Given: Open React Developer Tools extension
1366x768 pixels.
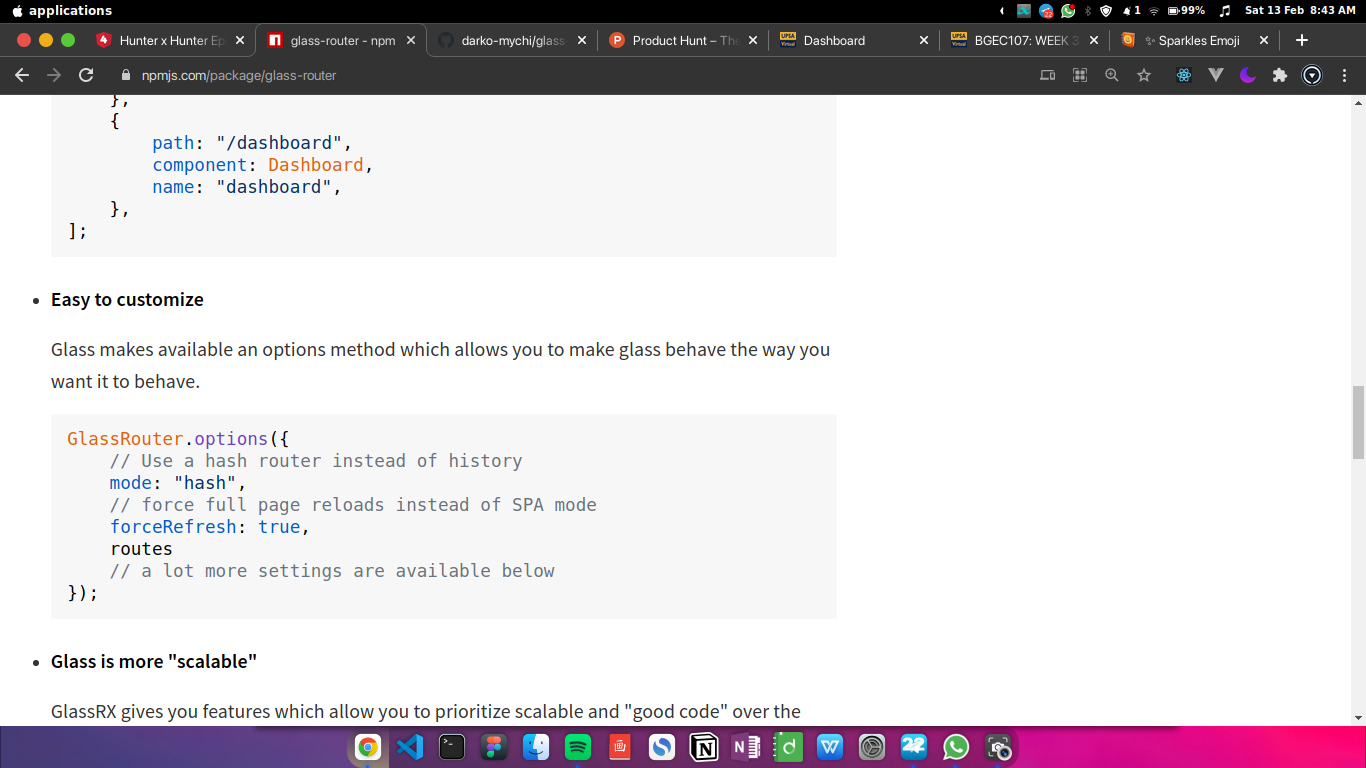Looking at the screenshot, I should (x=1184, y=75).
